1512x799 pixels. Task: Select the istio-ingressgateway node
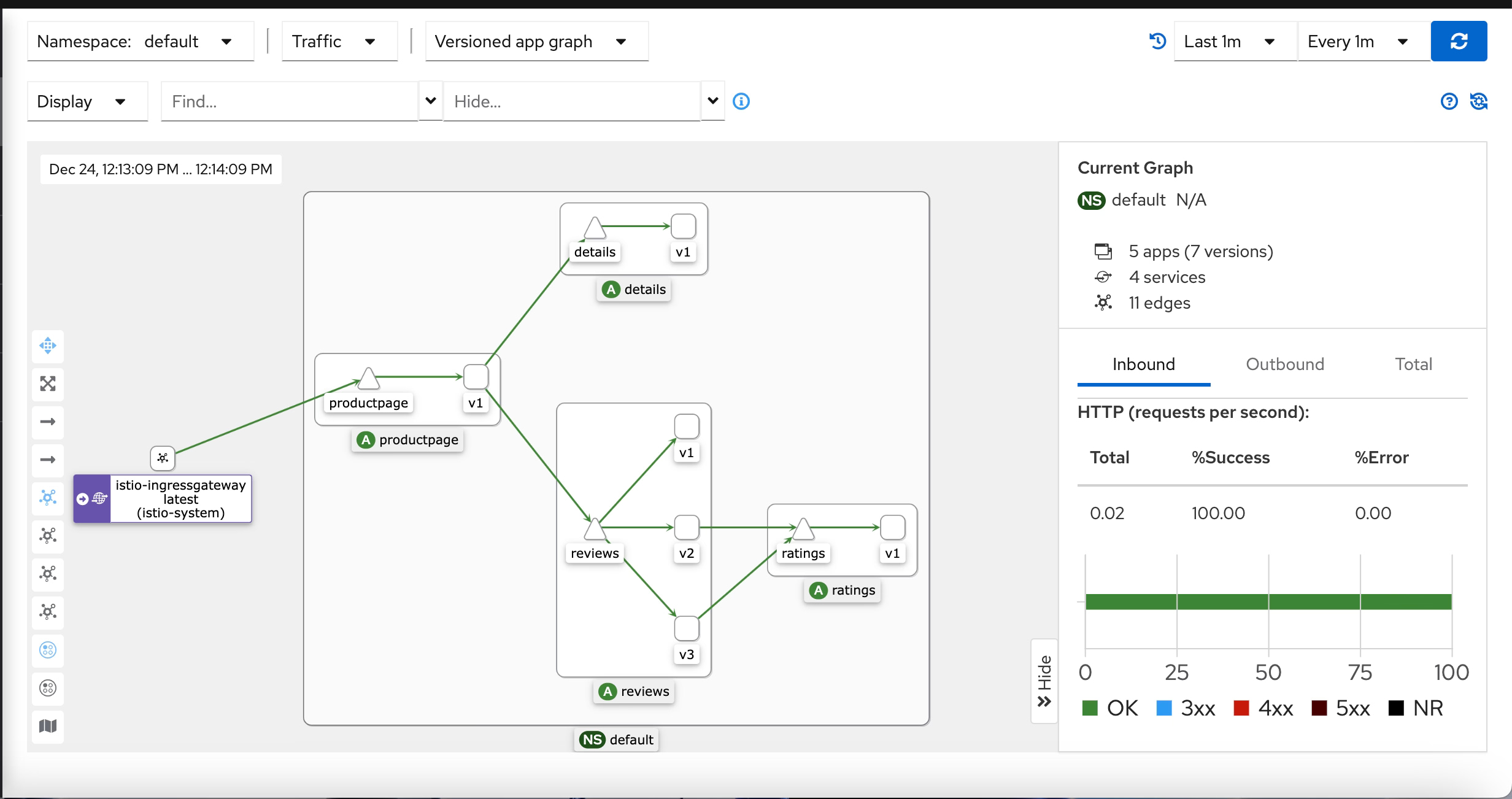click(162, 458)
